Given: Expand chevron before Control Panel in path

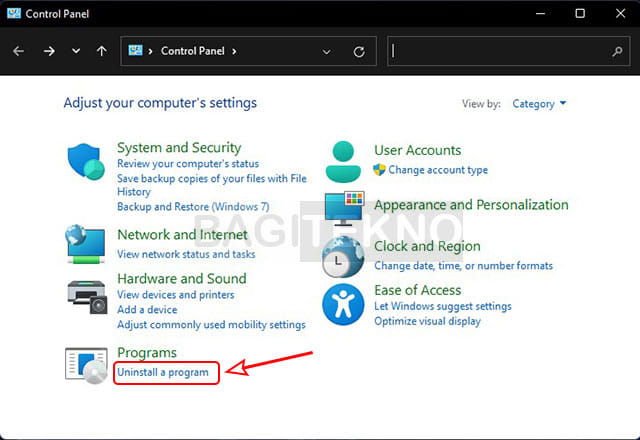Looking at the screenshot, I should pos(151,51).
